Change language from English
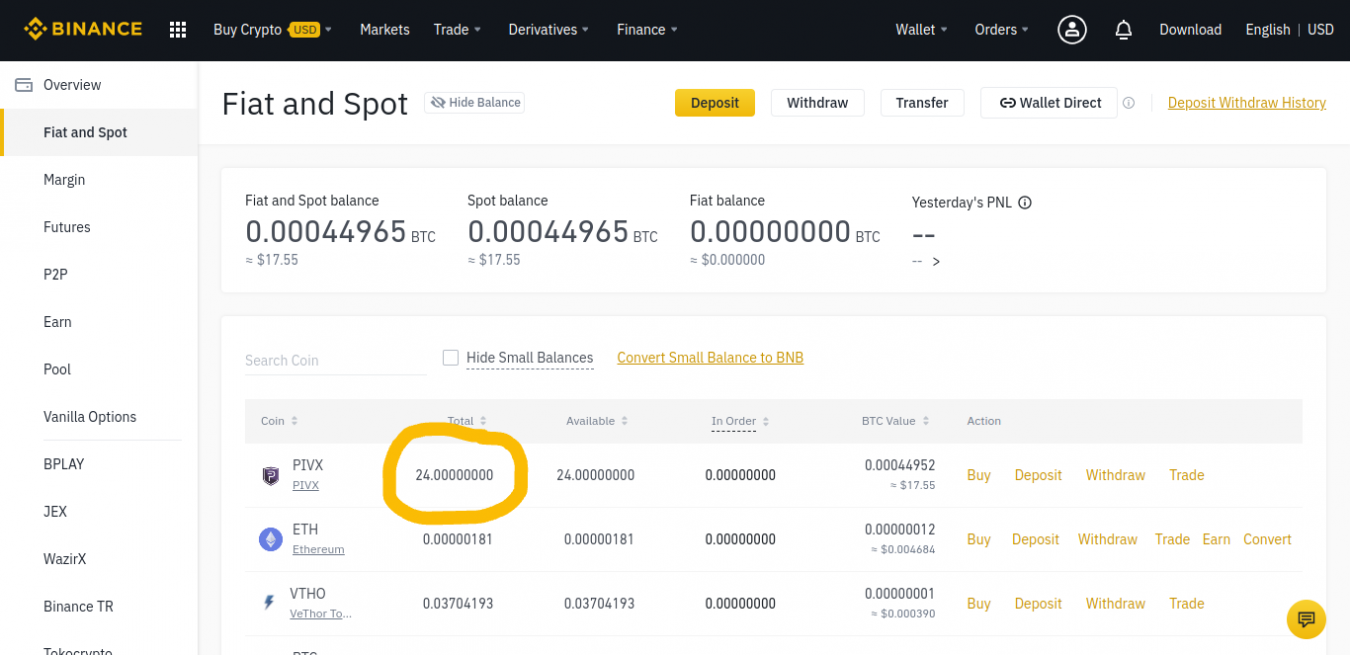1350x655 pixels. 1267,30
